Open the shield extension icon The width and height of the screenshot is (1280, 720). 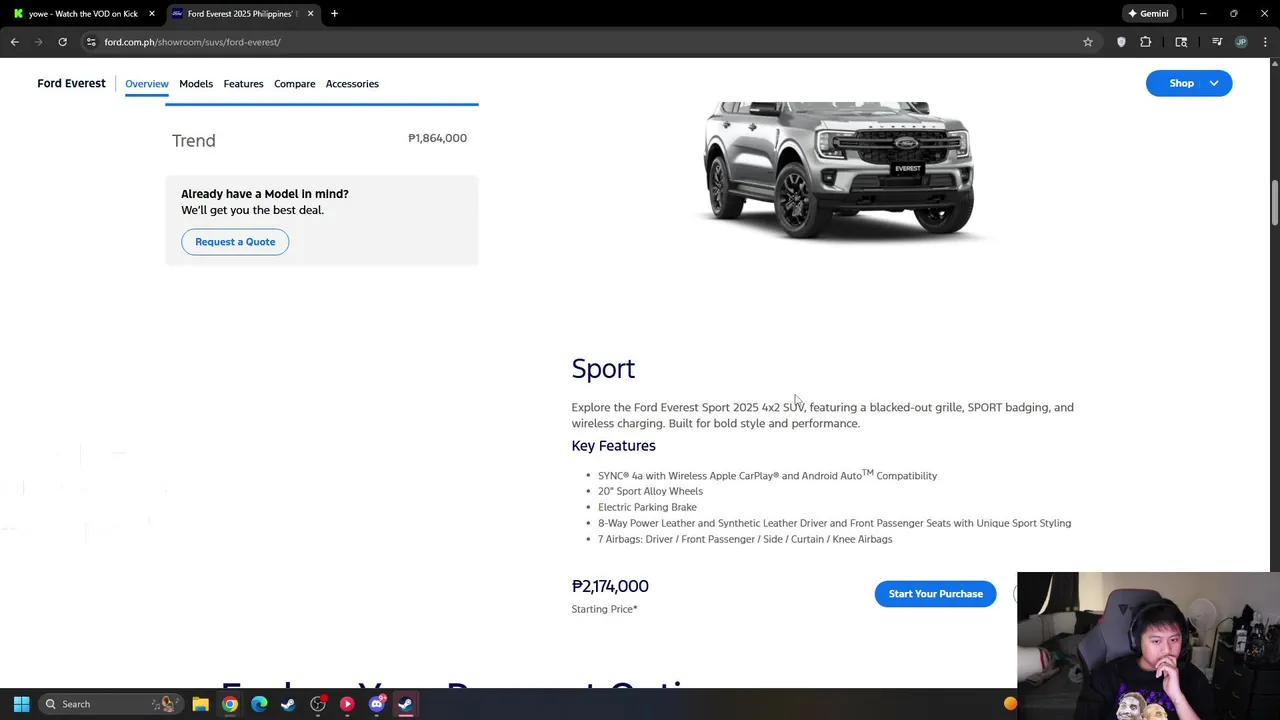pyautogui.click(x=1121, y=42)
